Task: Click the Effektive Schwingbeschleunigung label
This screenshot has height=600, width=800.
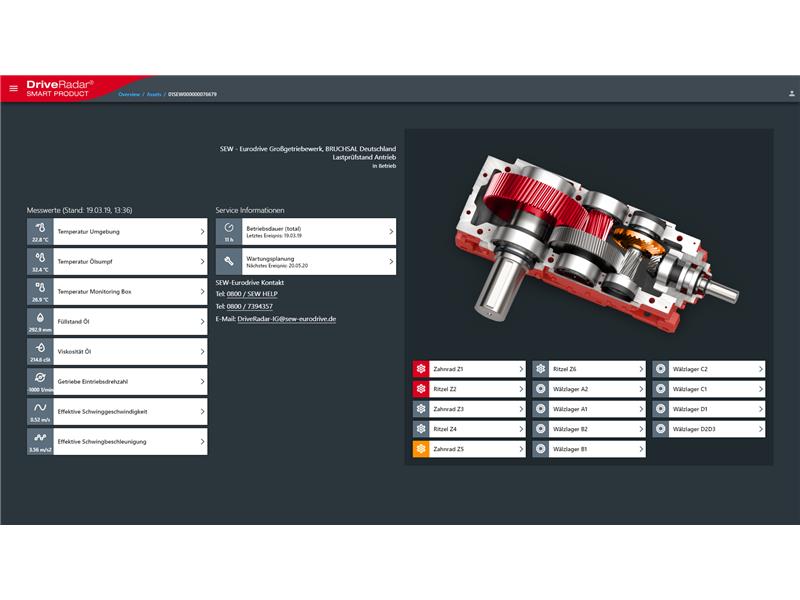Action: coord(102,442)
